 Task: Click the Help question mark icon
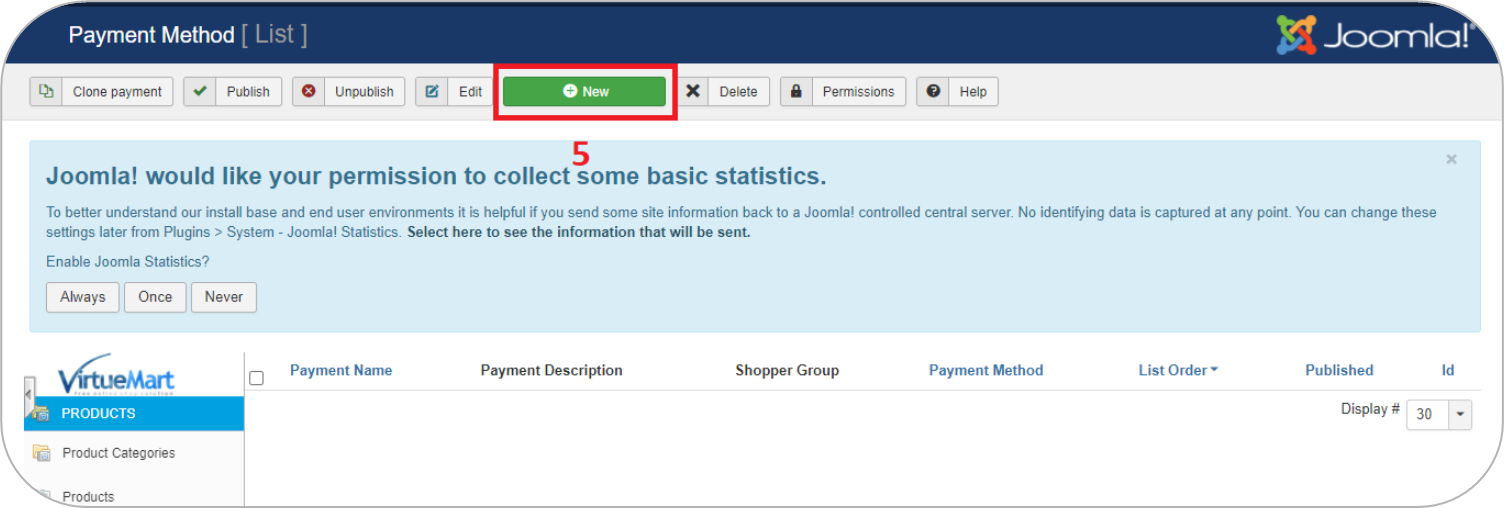pos(933,91)
